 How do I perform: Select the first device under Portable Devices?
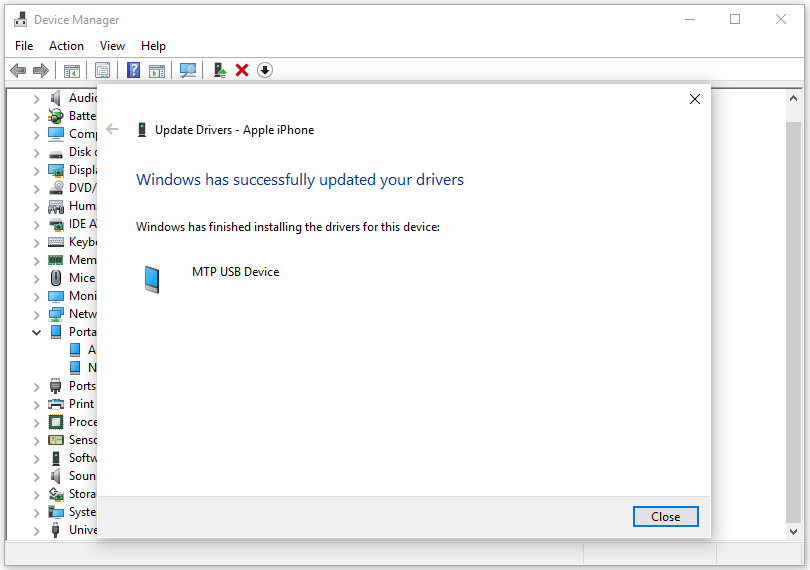pyautogui.click(x=83, y=350)
